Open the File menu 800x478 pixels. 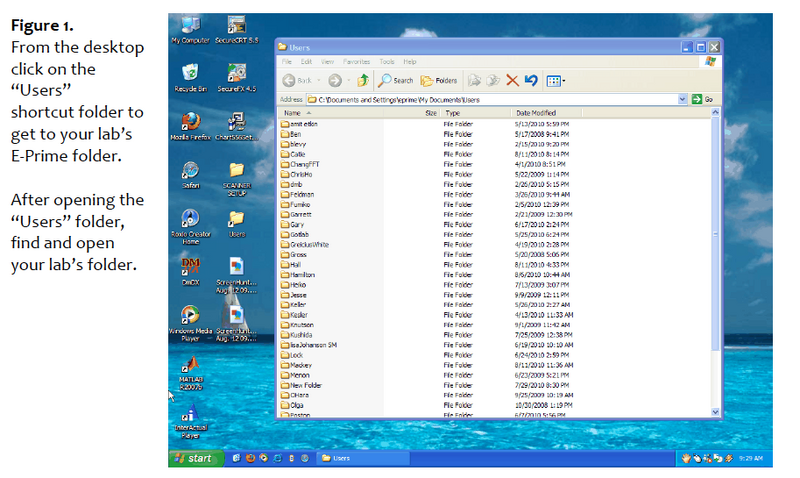(x=287, y=62)
